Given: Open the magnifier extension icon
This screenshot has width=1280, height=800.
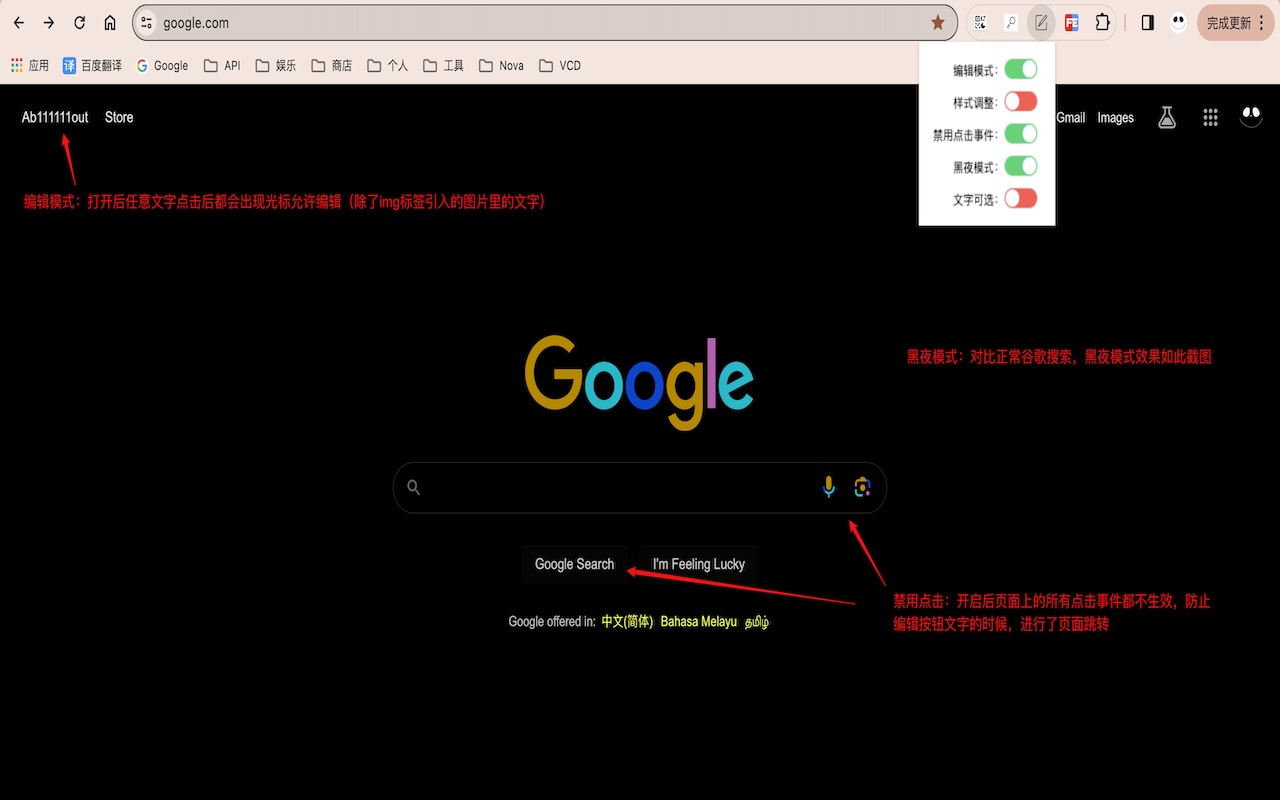Looking at the screenshot, I should tap(1011, 23).
